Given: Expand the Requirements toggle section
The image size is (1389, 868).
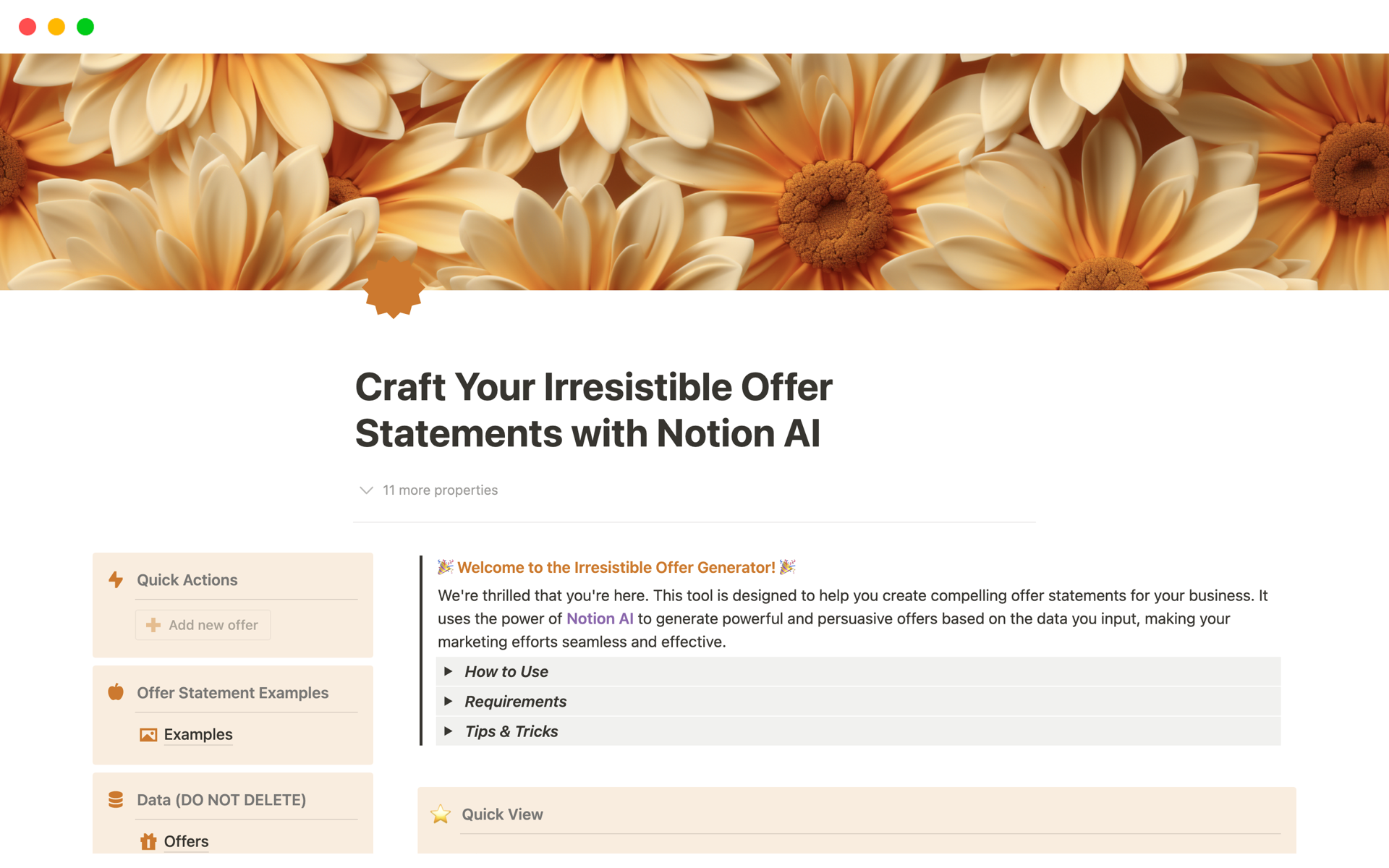Looking at the screenshot, I should click(x=449, y=701).
